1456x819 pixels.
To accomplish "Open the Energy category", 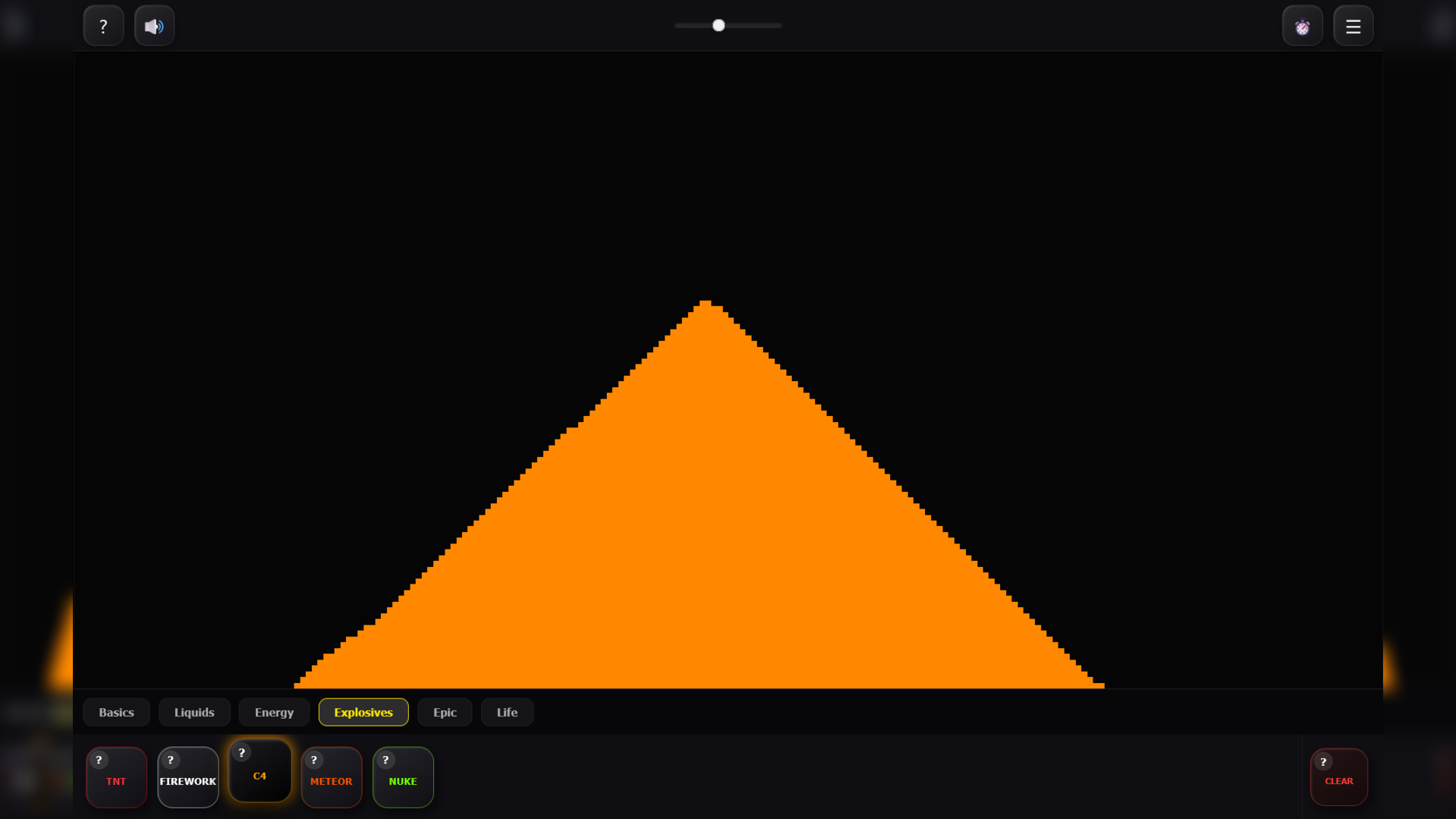I will pyautogui.click(x=273, y=712).
